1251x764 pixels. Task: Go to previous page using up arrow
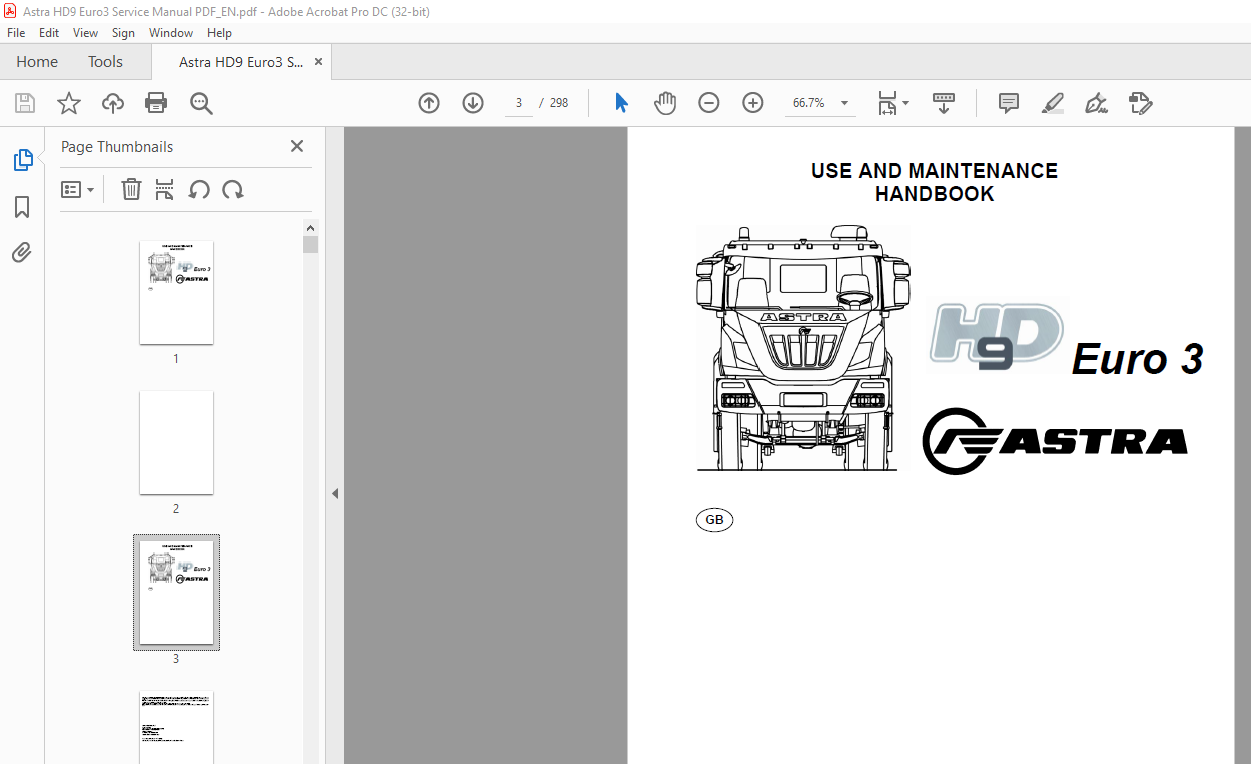(429, 103)
